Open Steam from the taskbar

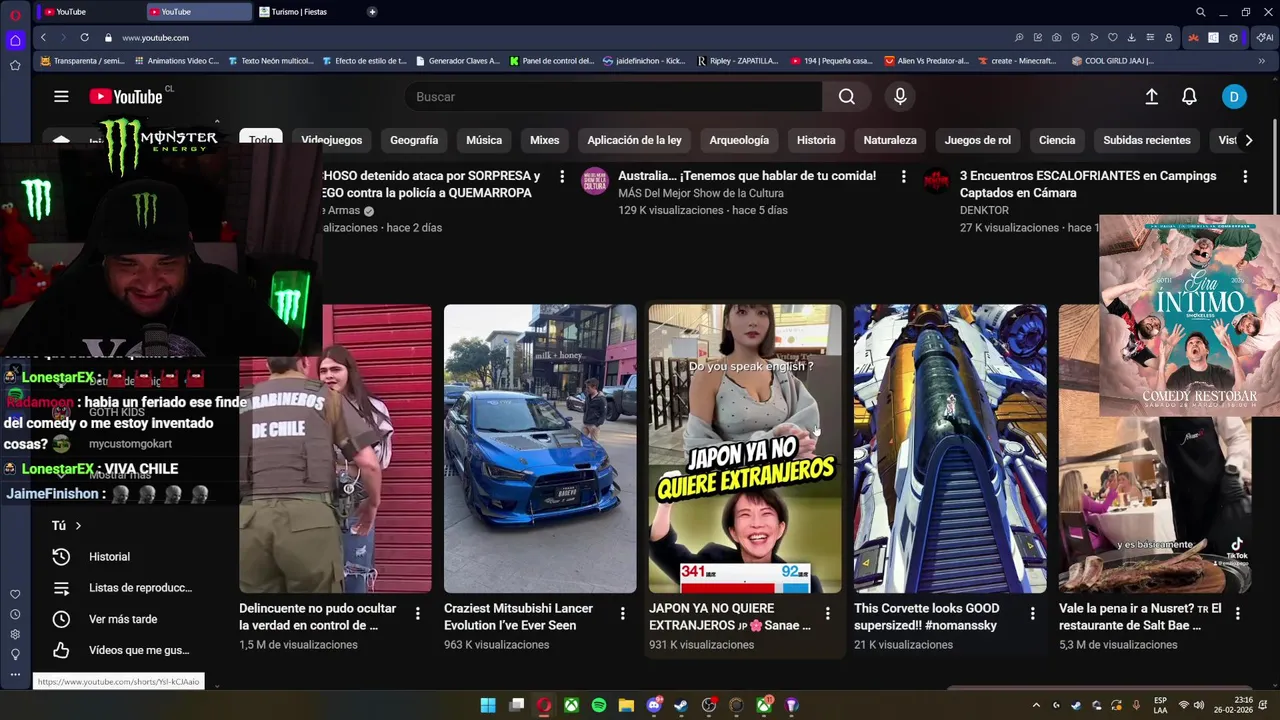coord(681,705)
